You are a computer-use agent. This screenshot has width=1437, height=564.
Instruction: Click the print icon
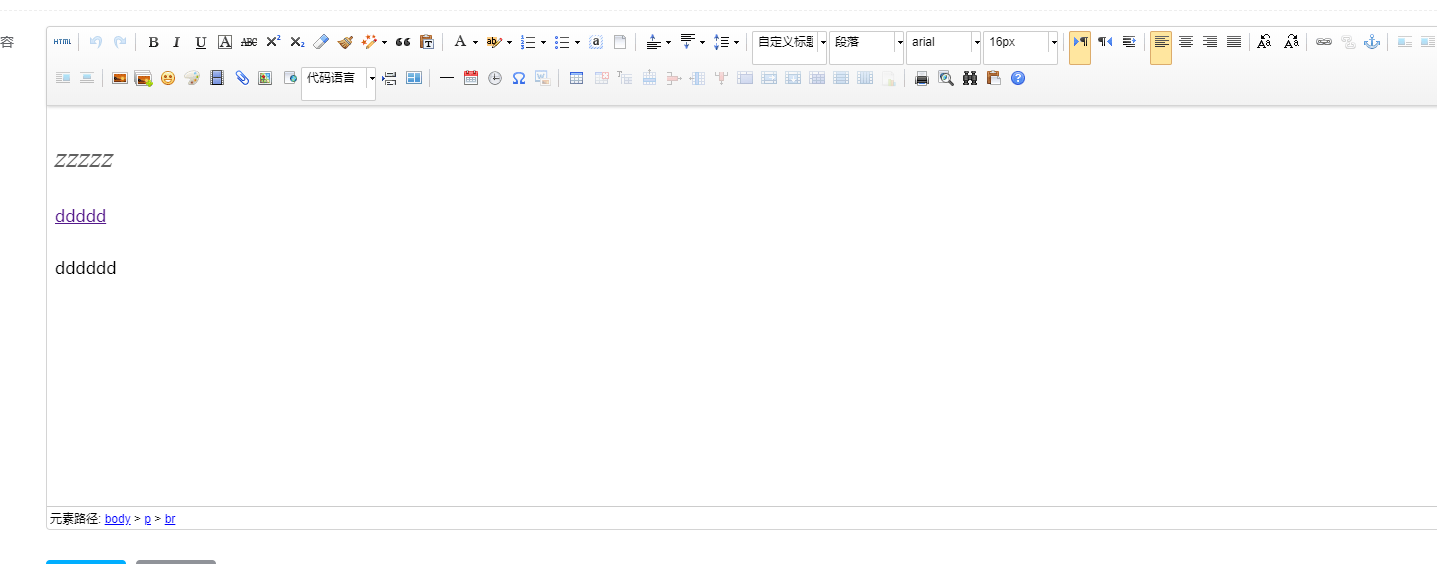point(922,78)
